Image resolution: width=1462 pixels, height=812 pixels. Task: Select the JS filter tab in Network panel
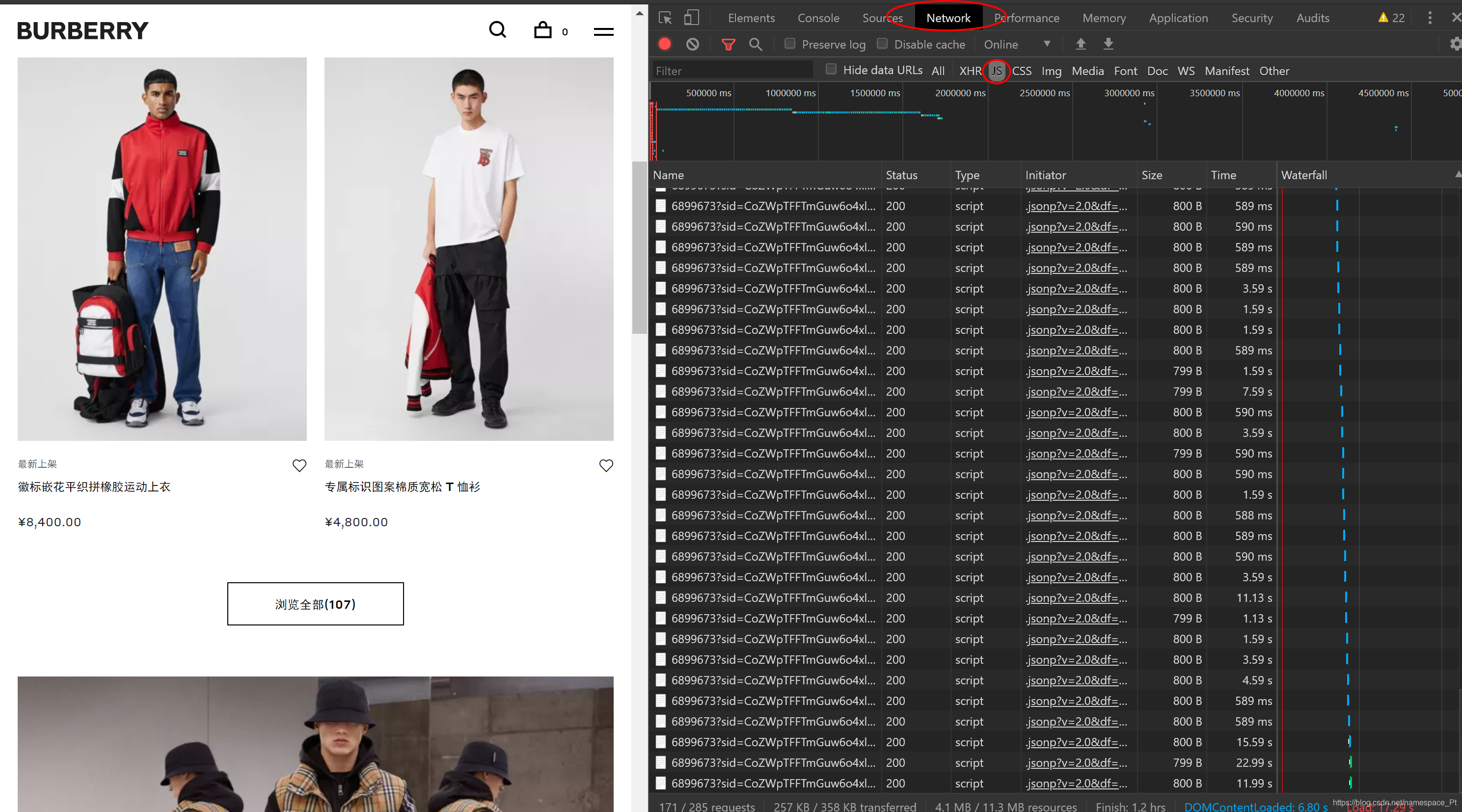[996, 70]
